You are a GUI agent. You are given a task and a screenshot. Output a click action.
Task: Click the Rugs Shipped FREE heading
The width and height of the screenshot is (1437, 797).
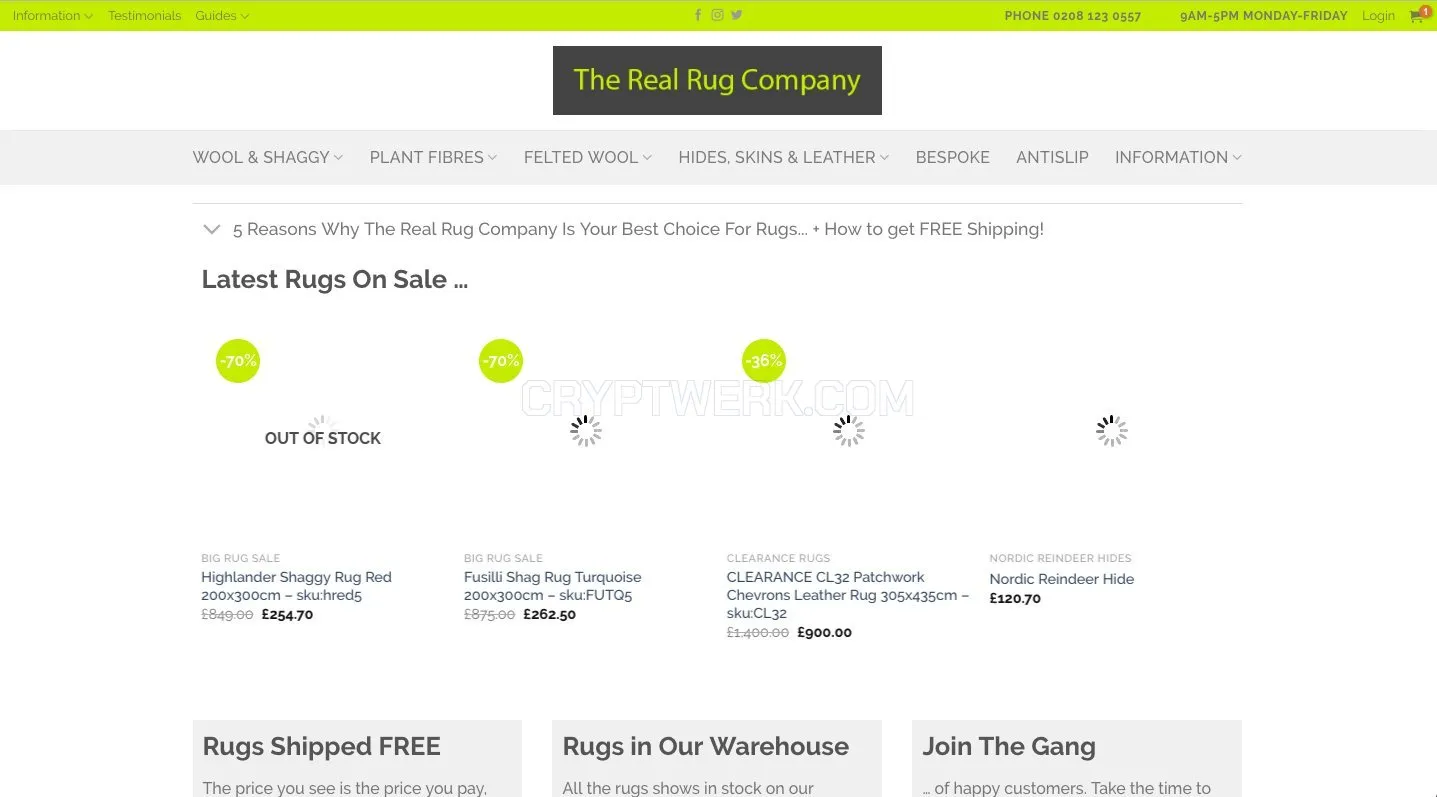point(322,747)
